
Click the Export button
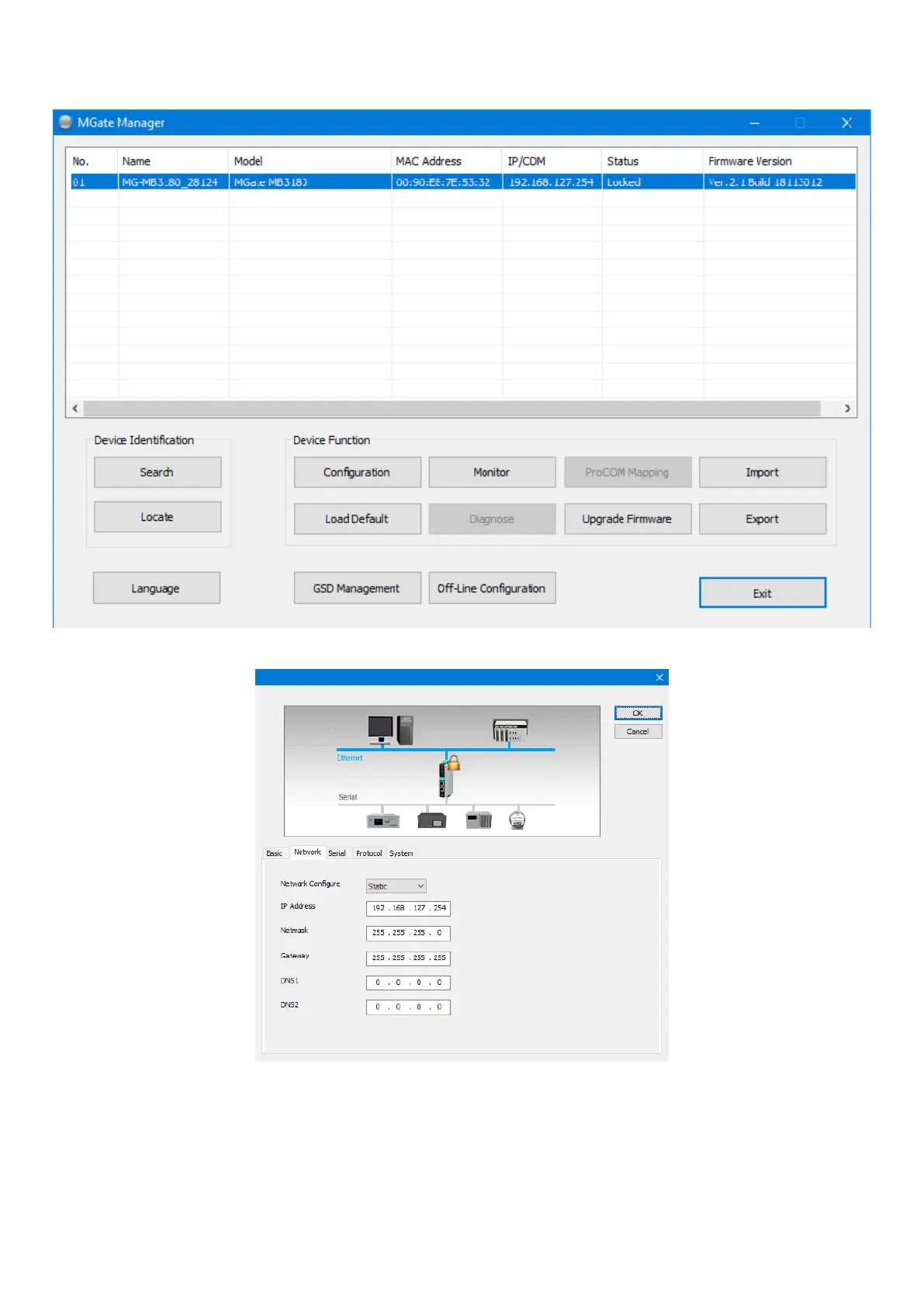[x=763, y=519]
